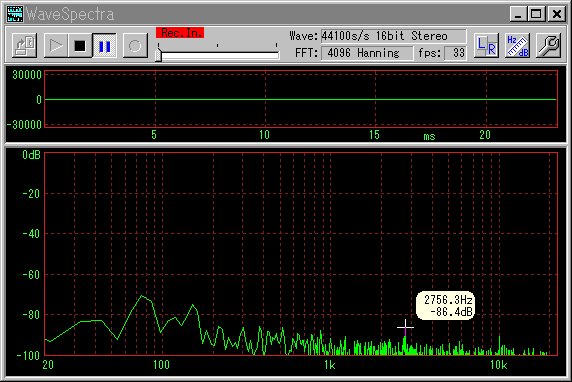The height and width of the screenshot is (382, 572).
Task: Click the playback position slider thumb
Action: [x=158, y=55]
